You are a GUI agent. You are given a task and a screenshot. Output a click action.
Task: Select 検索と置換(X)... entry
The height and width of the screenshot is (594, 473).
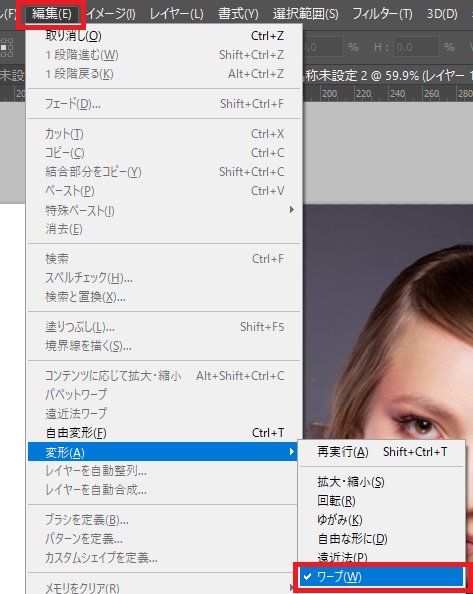point(164,297)
